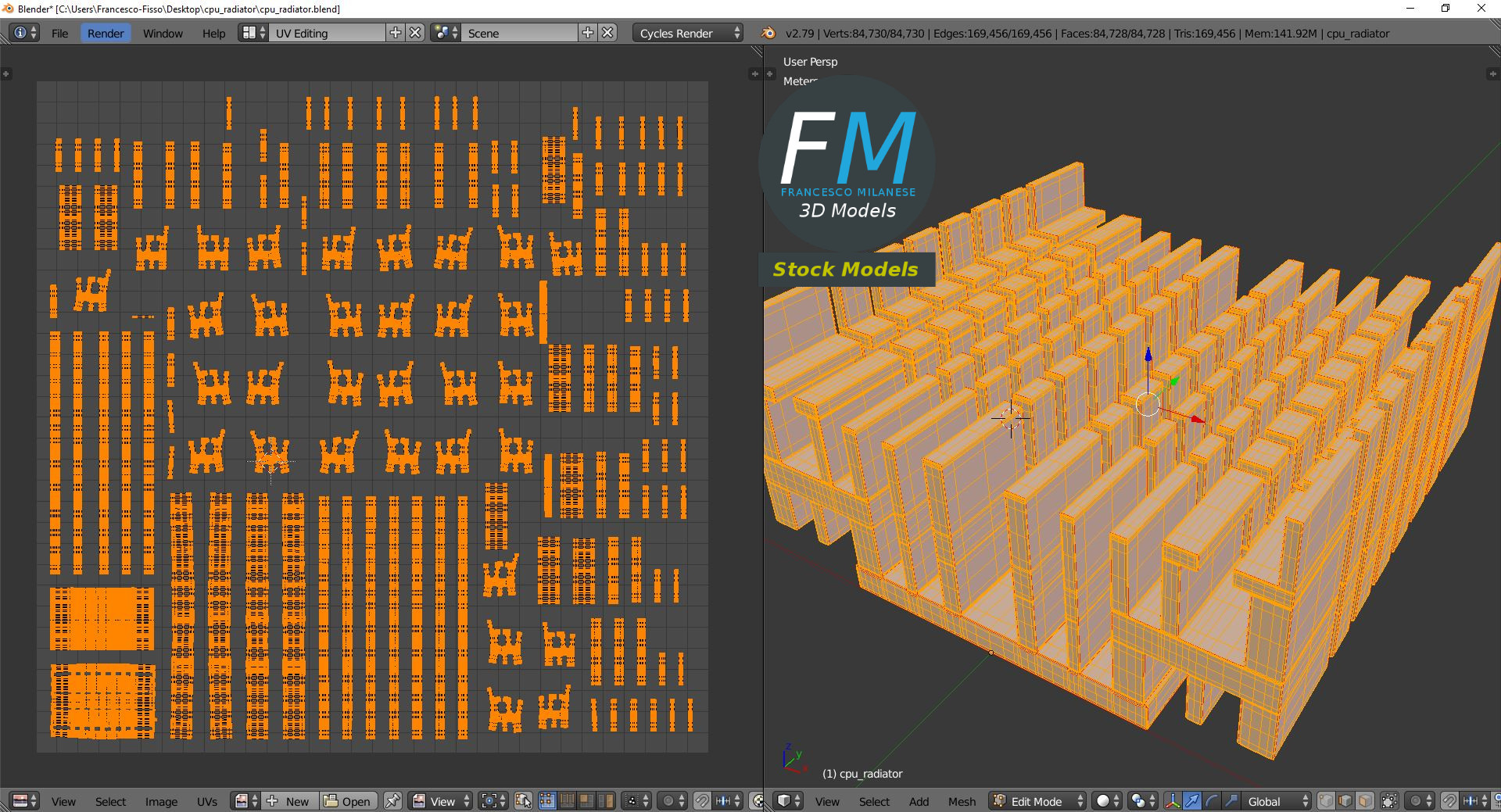Toggle the scale manipulator
This screenshot has height=812, width=1501.
pyautogui.click(x=1231, y=801)
